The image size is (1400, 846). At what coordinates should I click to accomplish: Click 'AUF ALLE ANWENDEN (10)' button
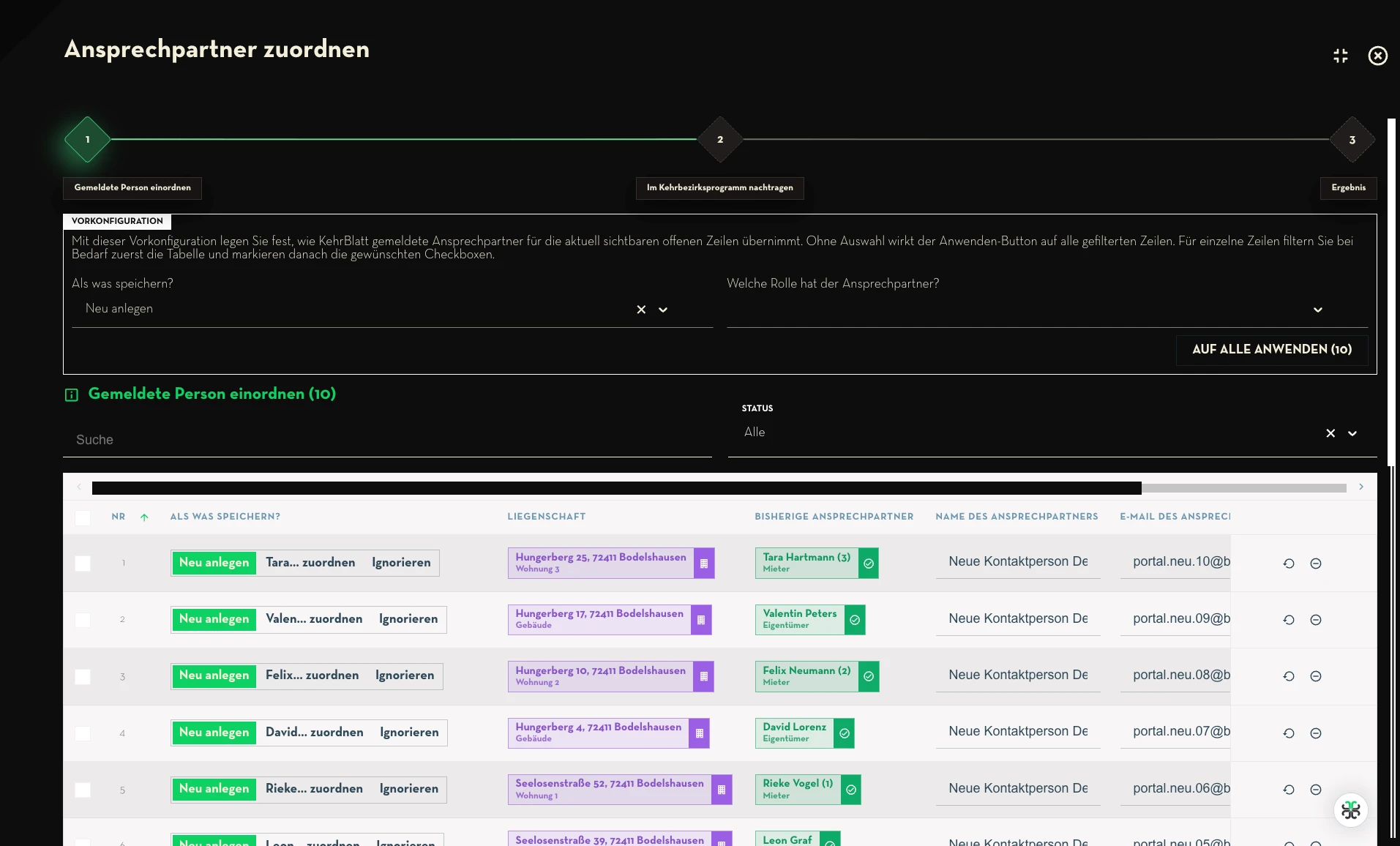pyautogui.click(x=1272, y=350)
